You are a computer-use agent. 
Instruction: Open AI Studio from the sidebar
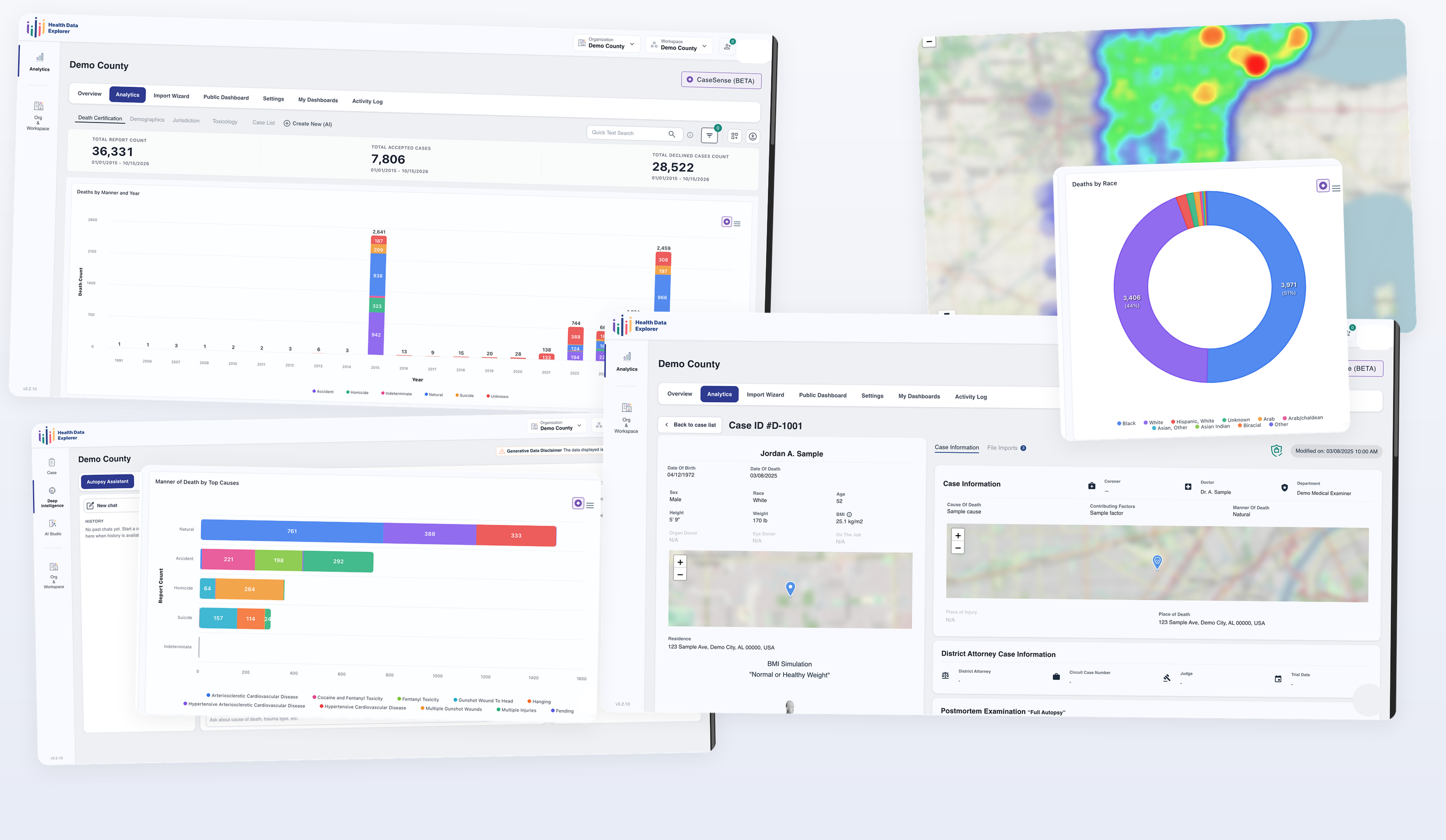[53, 527]
